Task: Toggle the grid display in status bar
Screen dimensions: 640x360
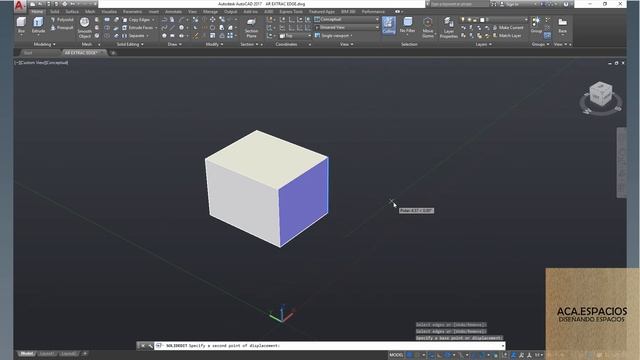Action: (x=409, y=355)
